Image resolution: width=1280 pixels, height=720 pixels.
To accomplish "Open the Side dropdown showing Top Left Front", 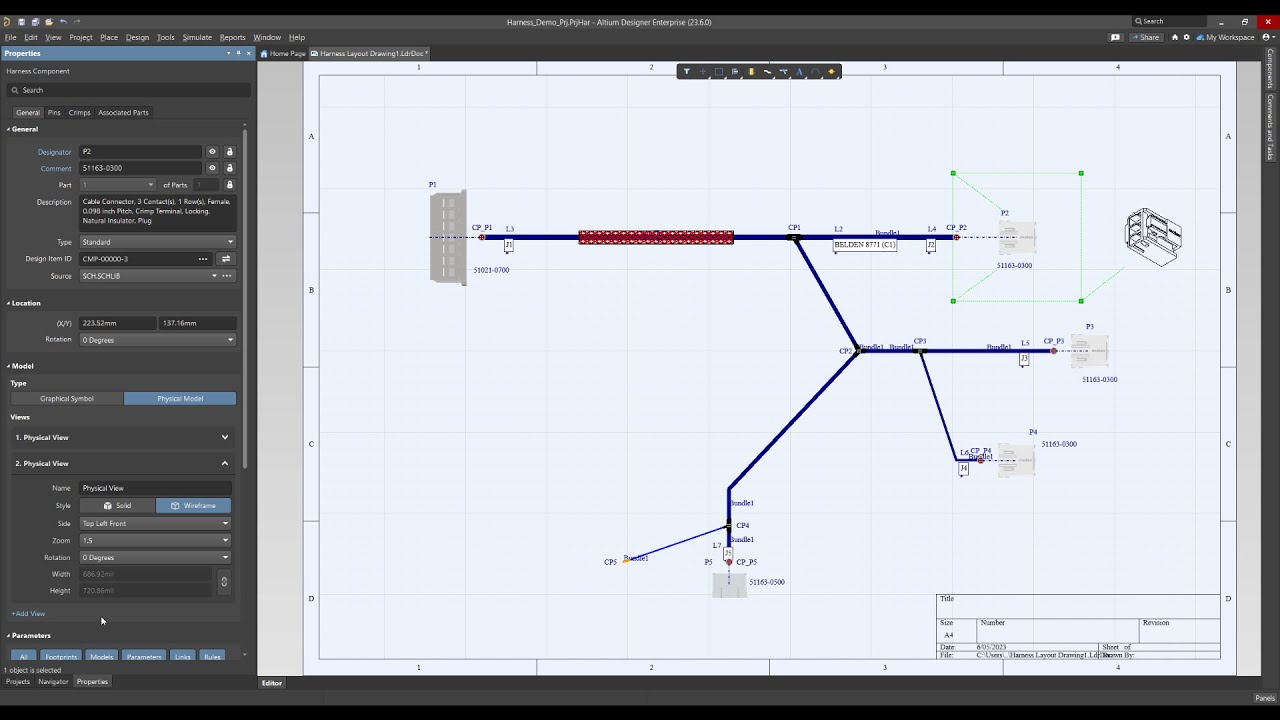I will coord(155,523).
